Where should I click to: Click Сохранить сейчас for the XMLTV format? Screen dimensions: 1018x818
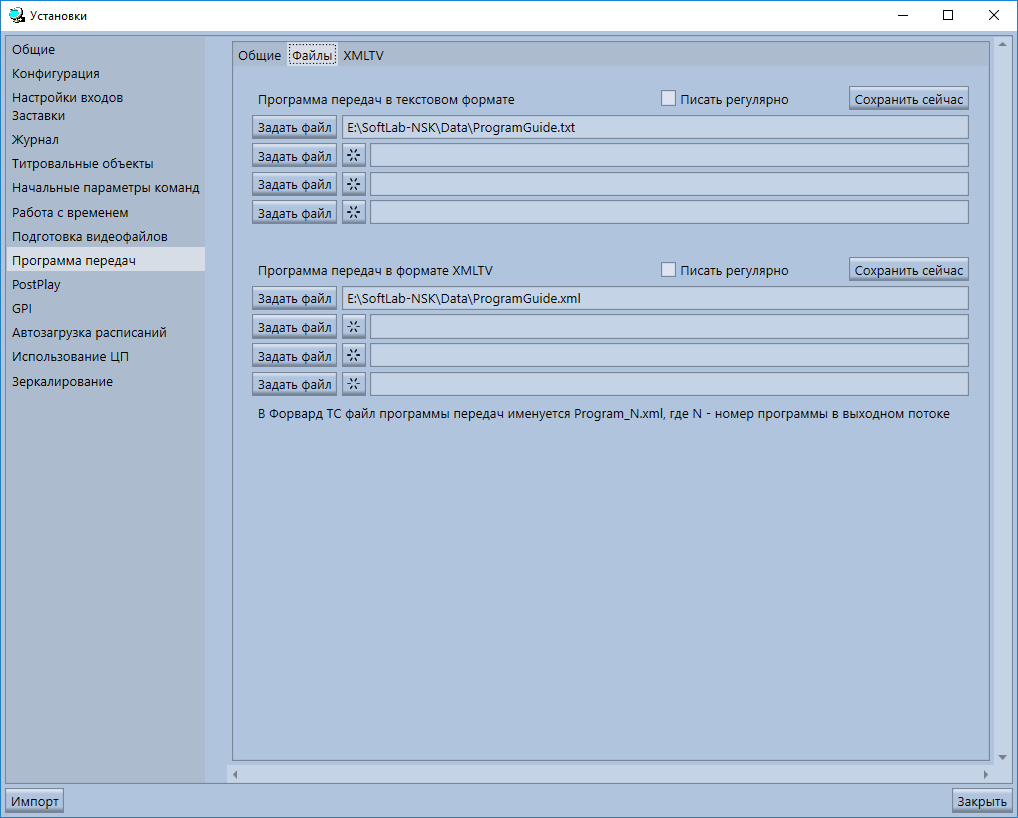[908, 270]
